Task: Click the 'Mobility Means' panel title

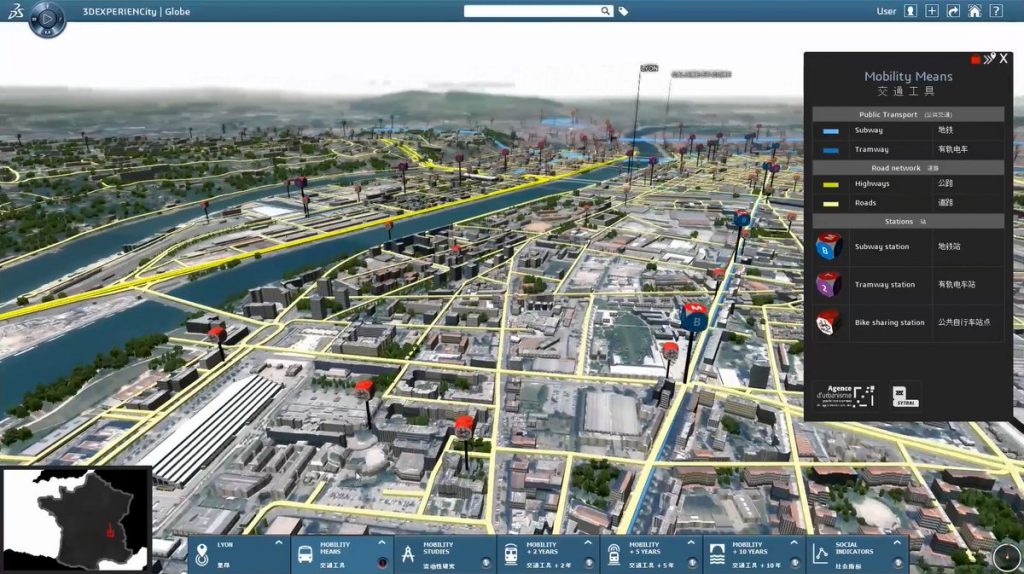Action: 908,76
